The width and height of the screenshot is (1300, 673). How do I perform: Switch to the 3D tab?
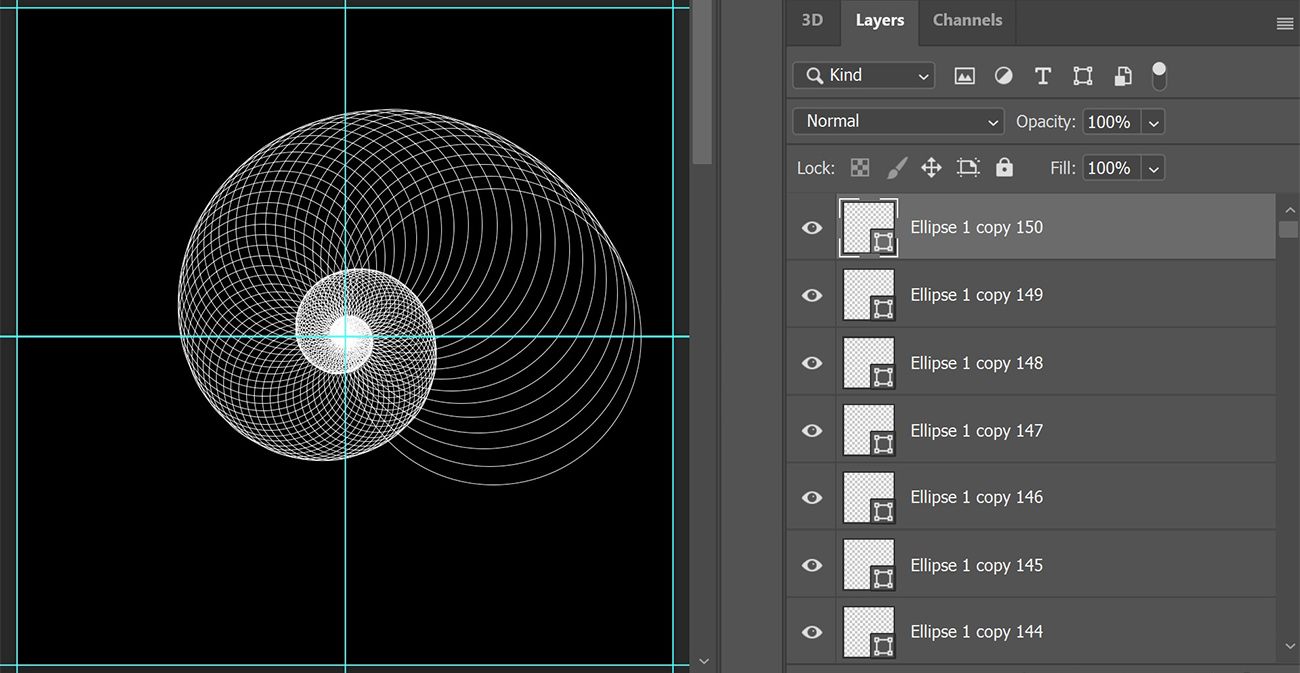812,19
